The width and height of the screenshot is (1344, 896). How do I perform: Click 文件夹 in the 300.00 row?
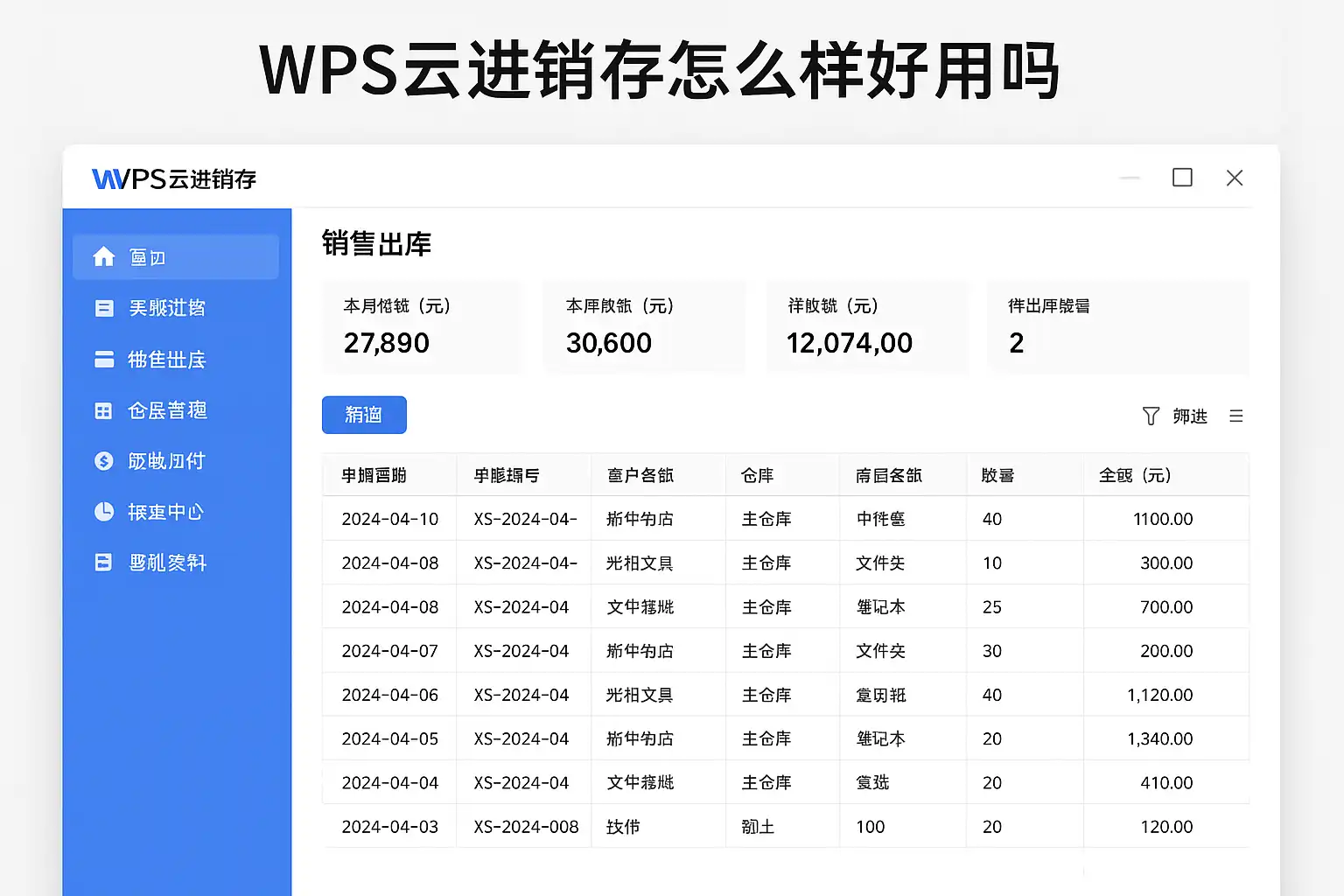(x=880, y=563)
